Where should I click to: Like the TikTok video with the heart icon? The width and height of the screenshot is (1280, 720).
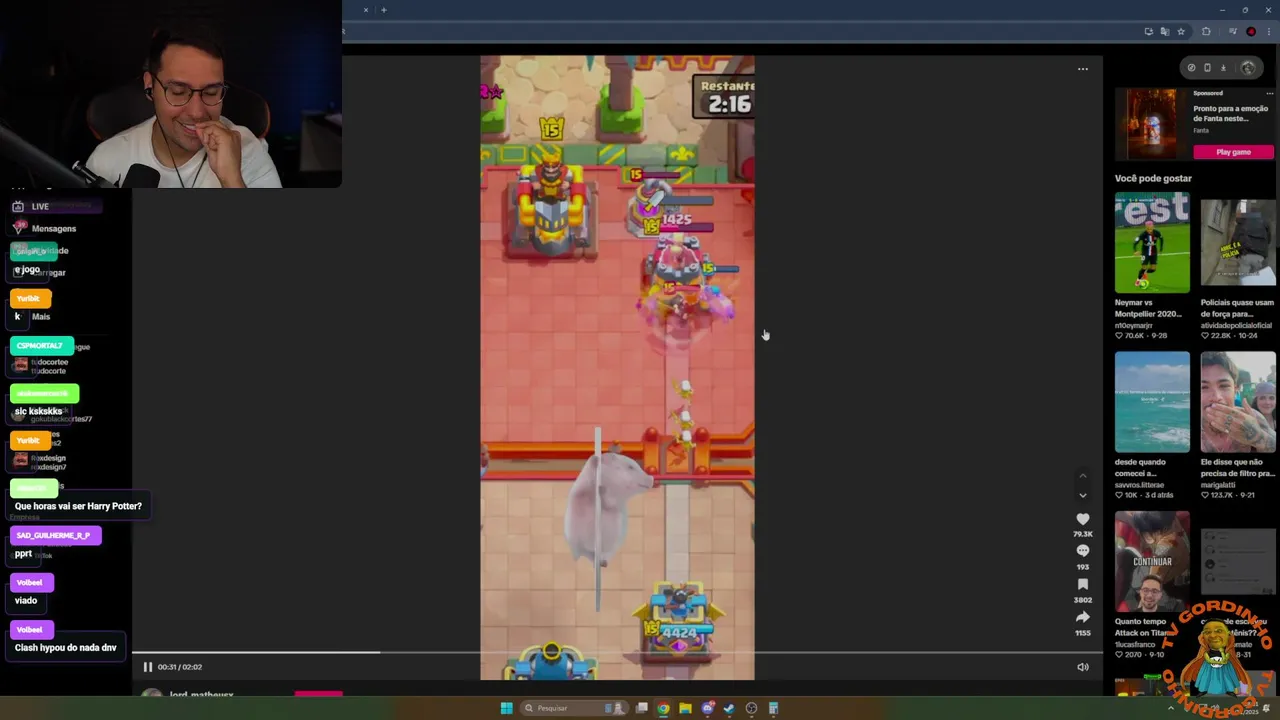tap(1082, 519)
